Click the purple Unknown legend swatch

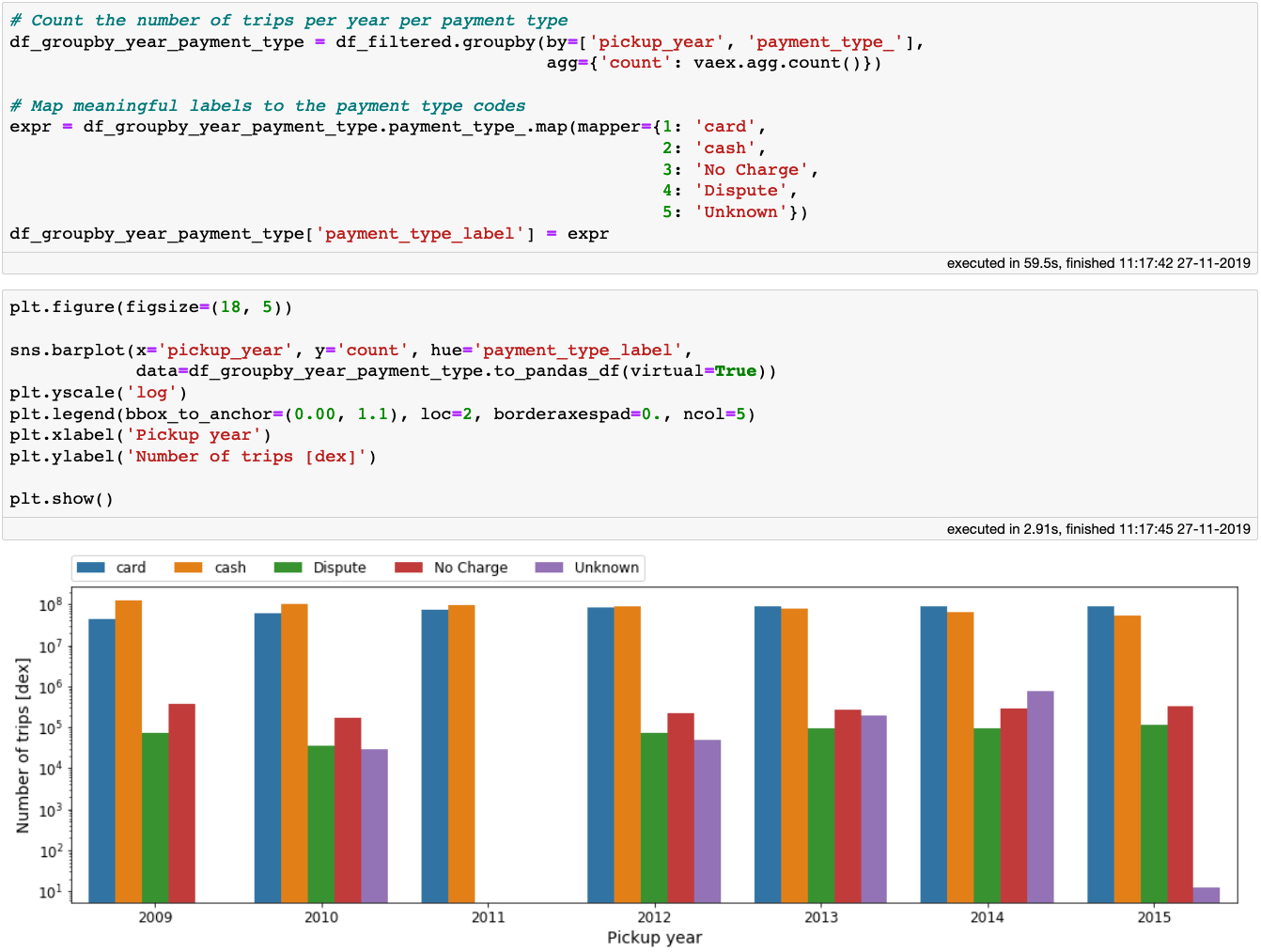point(549,568)
